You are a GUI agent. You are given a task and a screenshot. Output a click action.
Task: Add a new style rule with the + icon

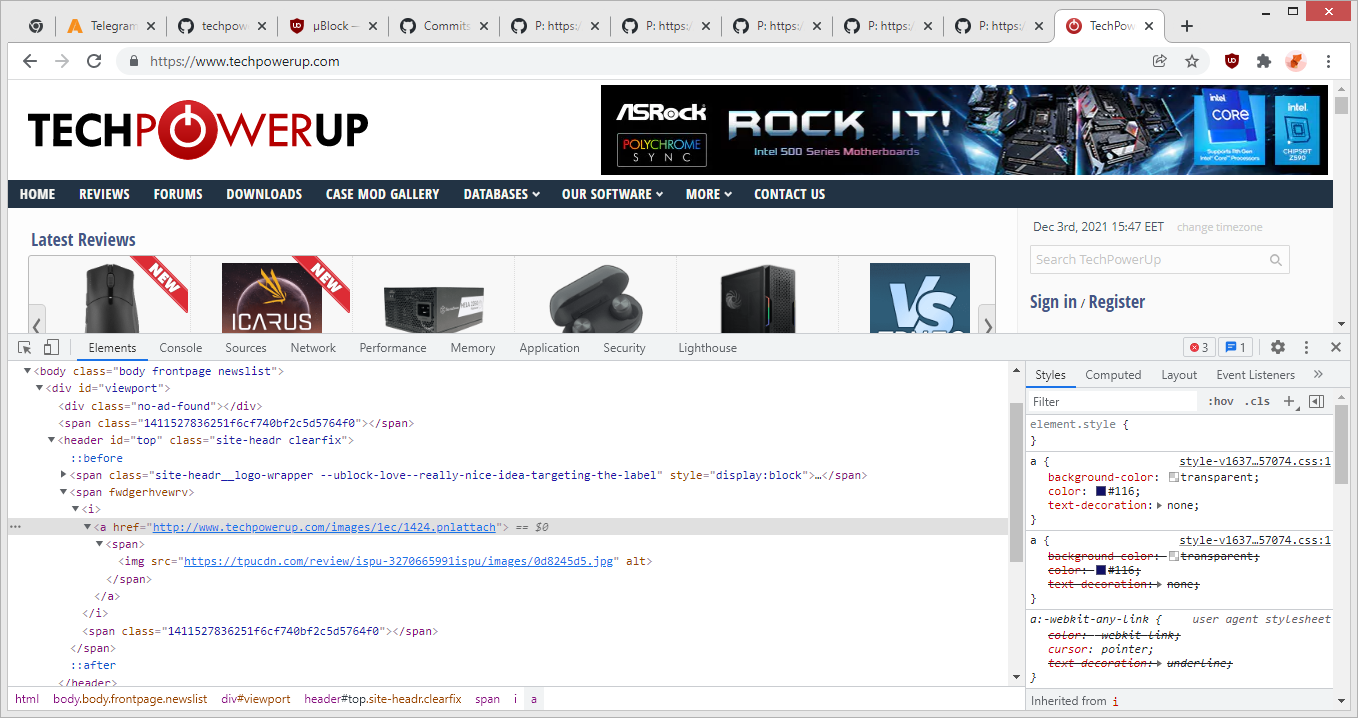[x=1289, y=401]
